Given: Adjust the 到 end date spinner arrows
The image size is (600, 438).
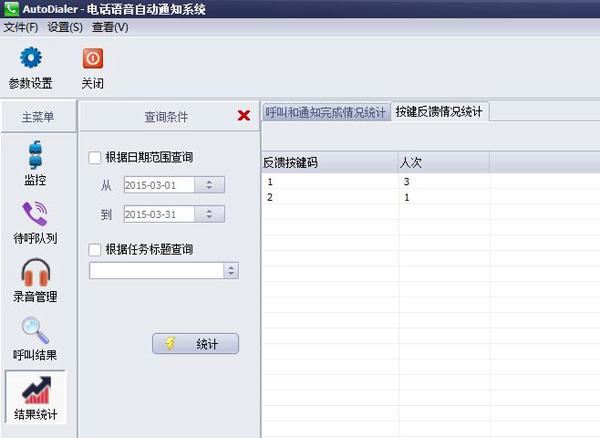Looking at the screenshot, I should point(209,214).
